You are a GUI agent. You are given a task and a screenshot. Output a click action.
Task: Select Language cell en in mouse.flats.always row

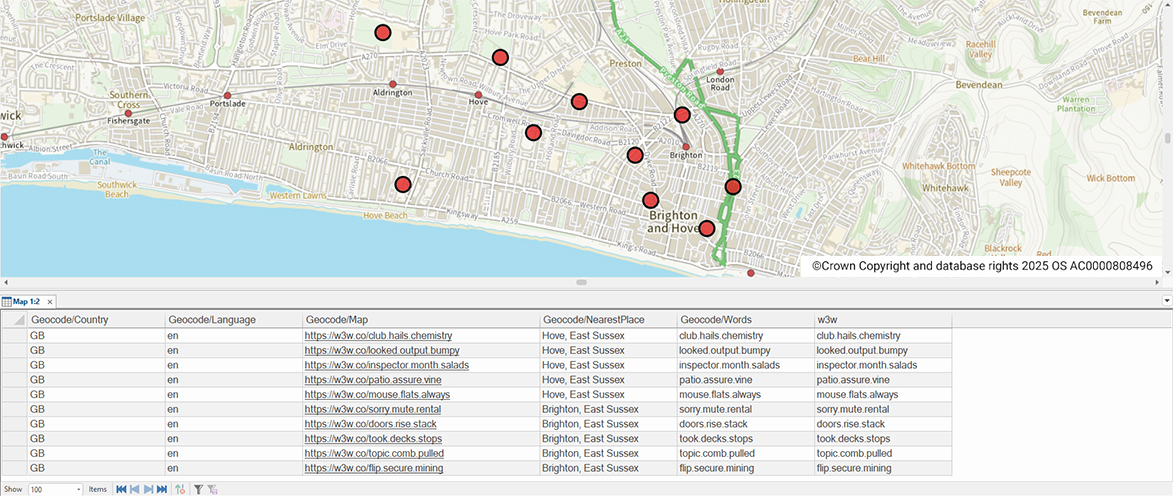233,394
